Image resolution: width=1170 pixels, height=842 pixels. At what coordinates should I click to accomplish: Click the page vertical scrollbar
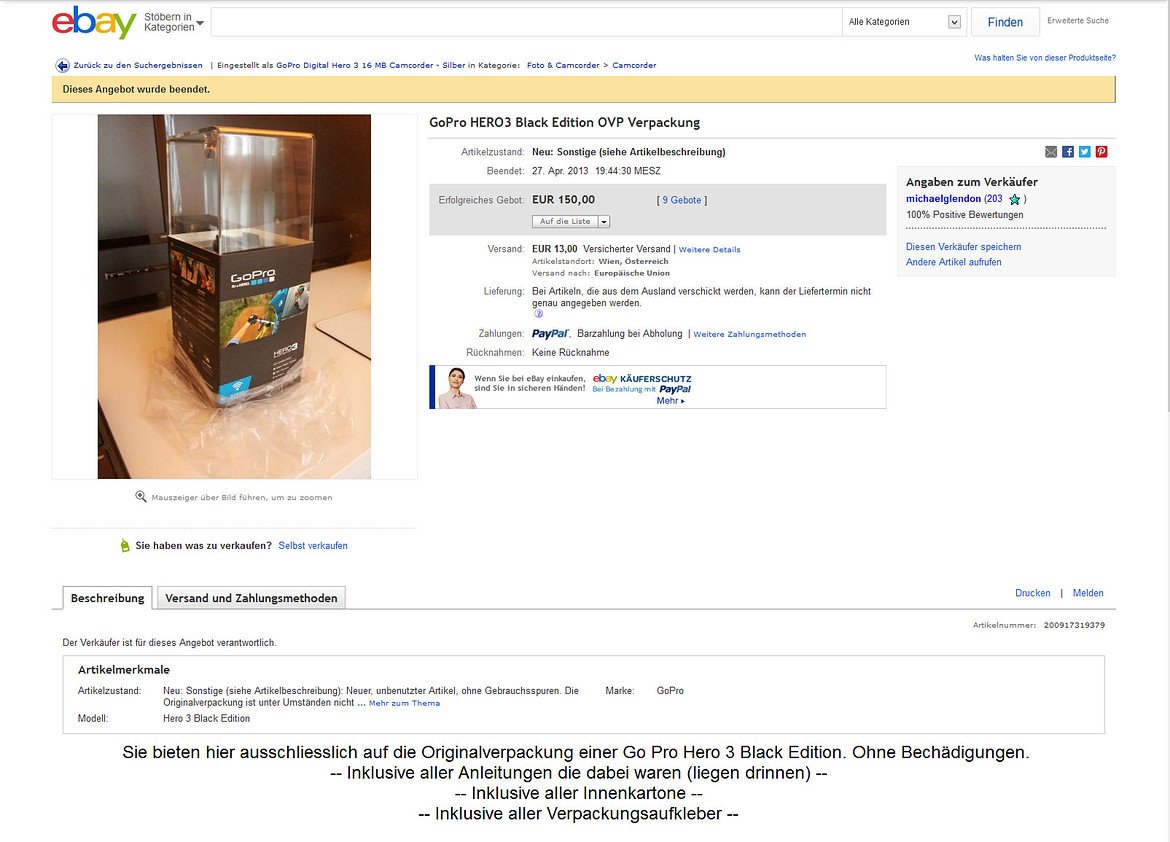click(x=1165, y=205)
